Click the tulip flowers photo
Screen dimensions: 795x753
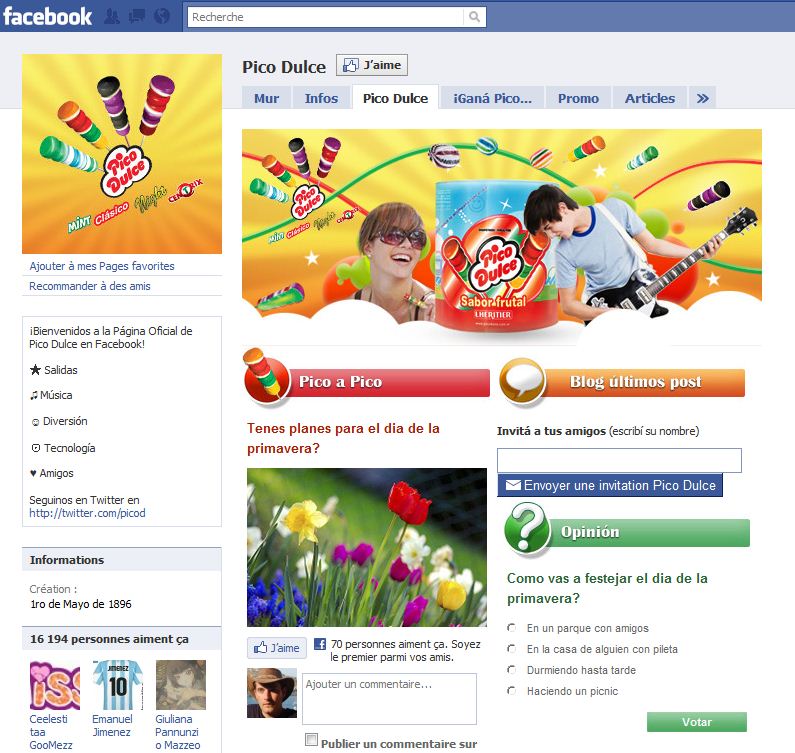(x=367, y=547)
